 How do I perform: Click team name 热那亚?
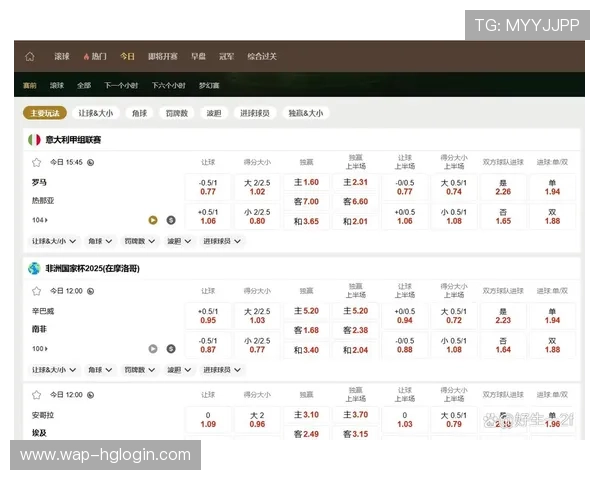click(x=43, y=201)
